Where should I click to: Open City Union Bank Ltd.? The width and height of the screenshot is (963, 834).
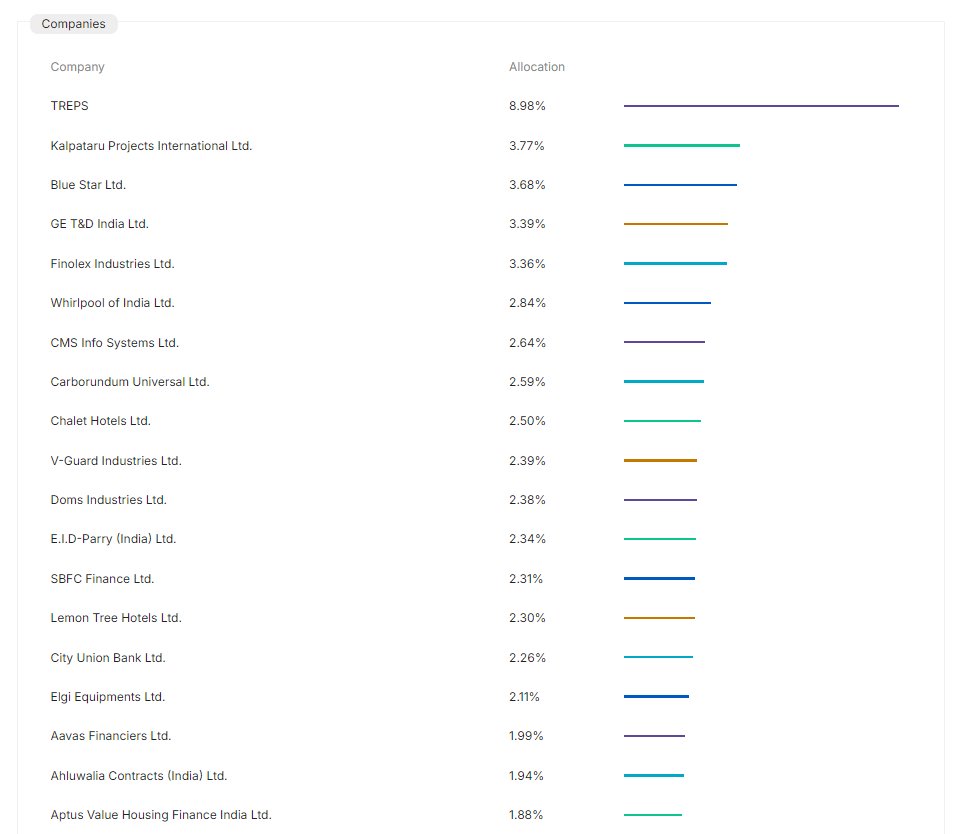click(107, 658)
